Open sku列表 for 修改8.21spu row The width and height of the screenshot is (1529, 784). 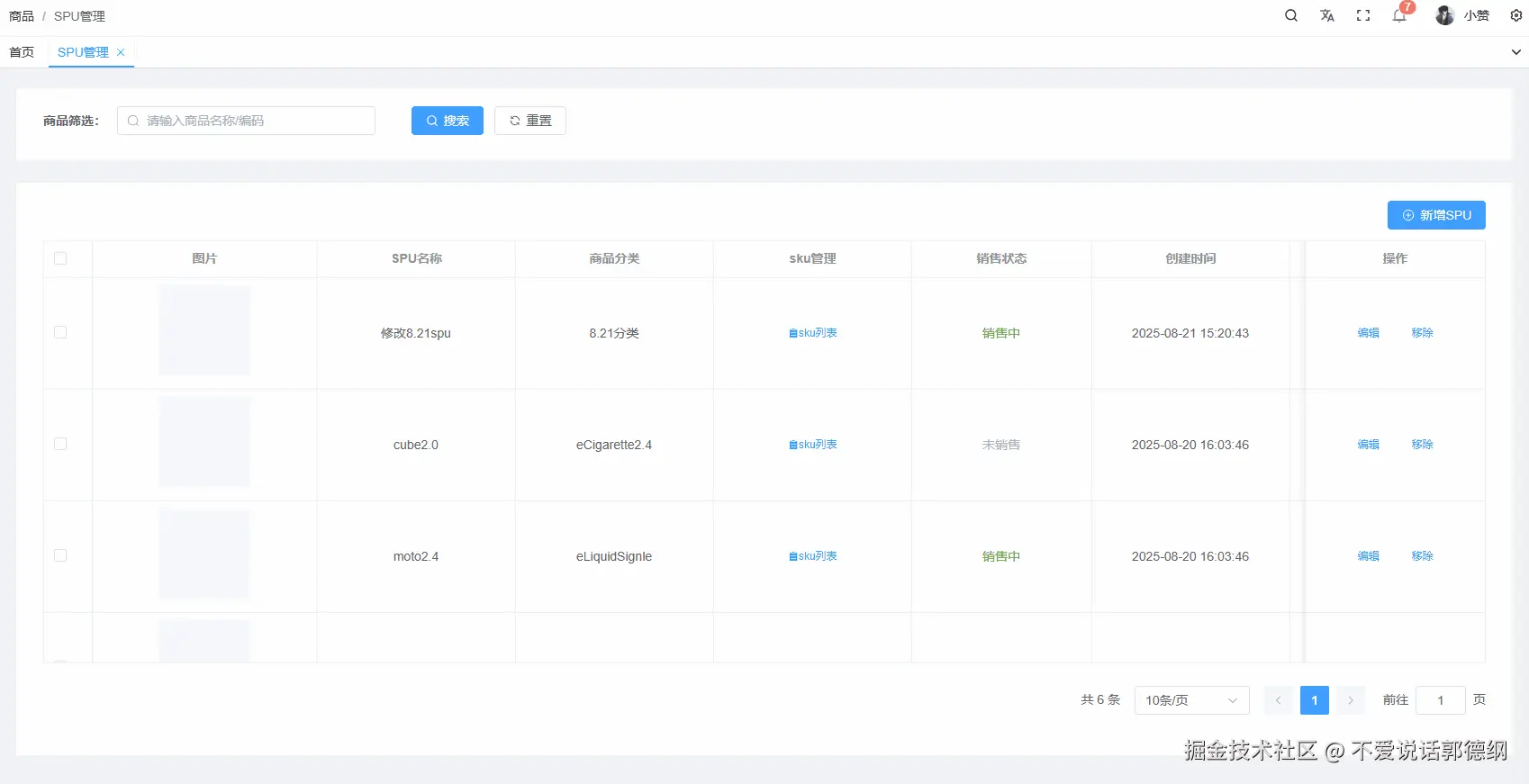pos(813,333)
